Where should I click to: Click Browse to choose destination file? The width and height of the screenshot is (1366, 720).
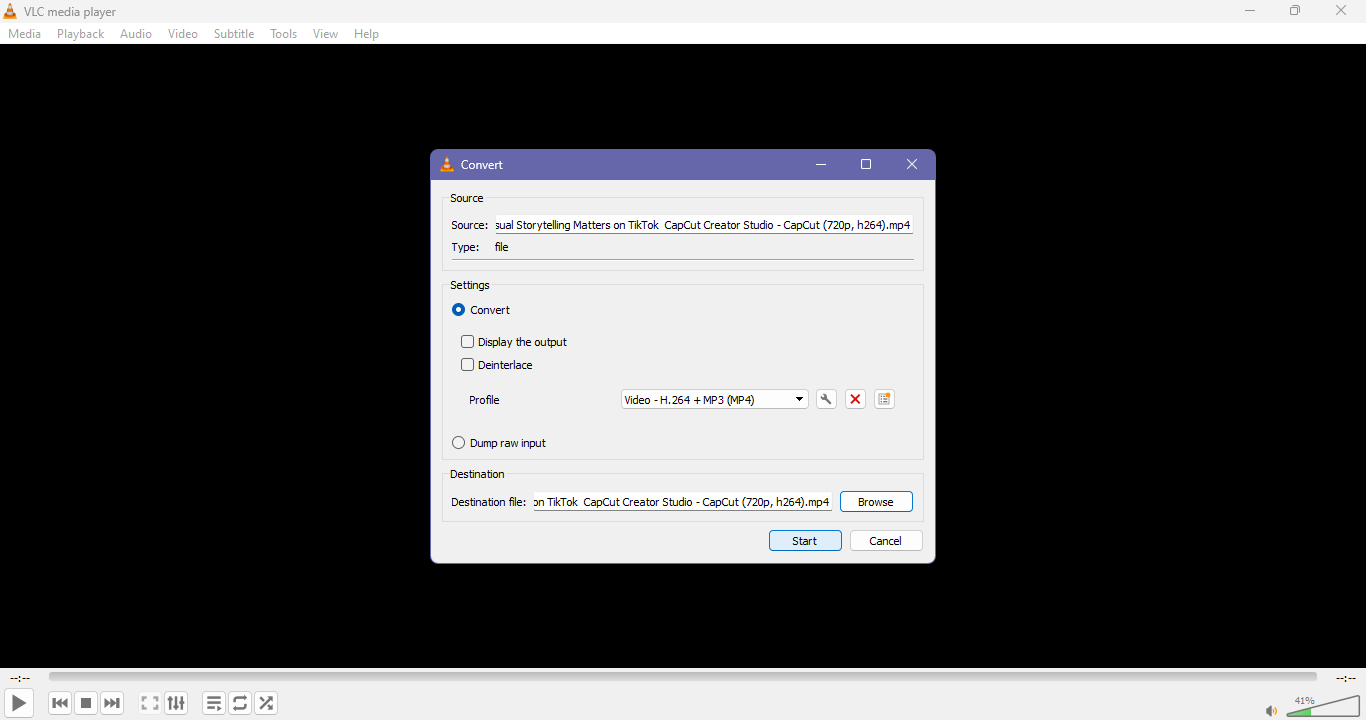(x=876, y=502)
